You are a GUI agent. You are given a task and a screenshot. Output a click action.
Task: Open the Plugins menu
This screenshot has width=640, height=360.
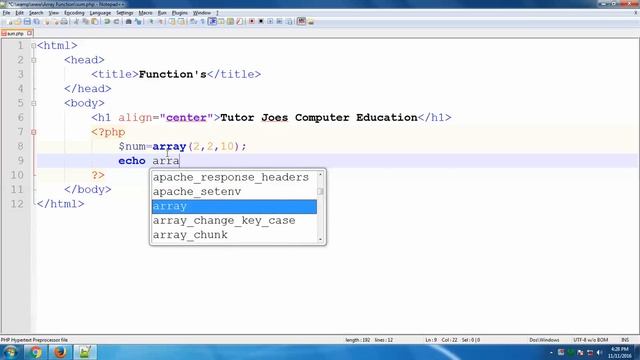point(180,13)
